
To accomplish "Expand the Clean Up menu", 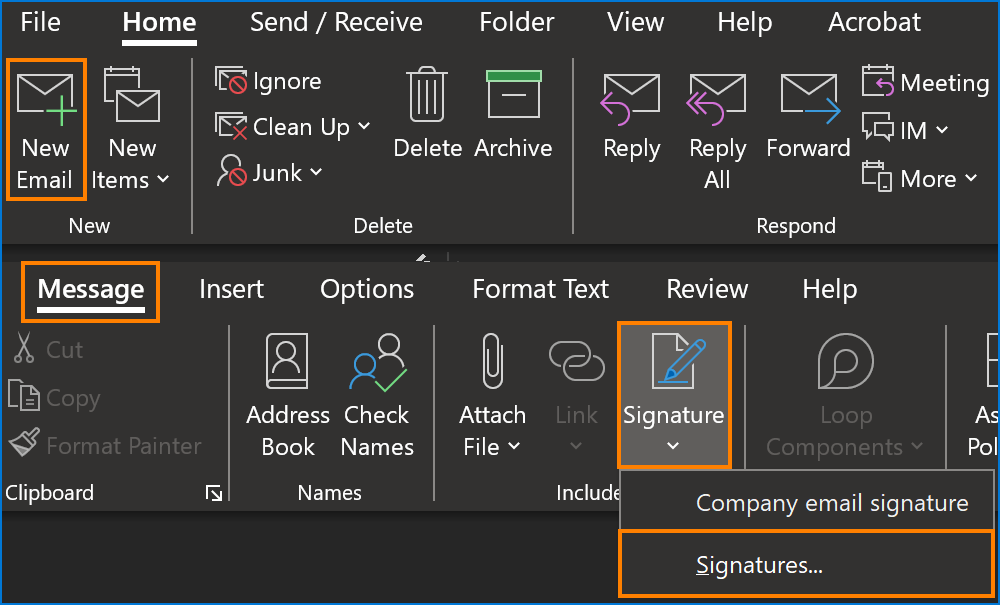I will pos(292,127).
